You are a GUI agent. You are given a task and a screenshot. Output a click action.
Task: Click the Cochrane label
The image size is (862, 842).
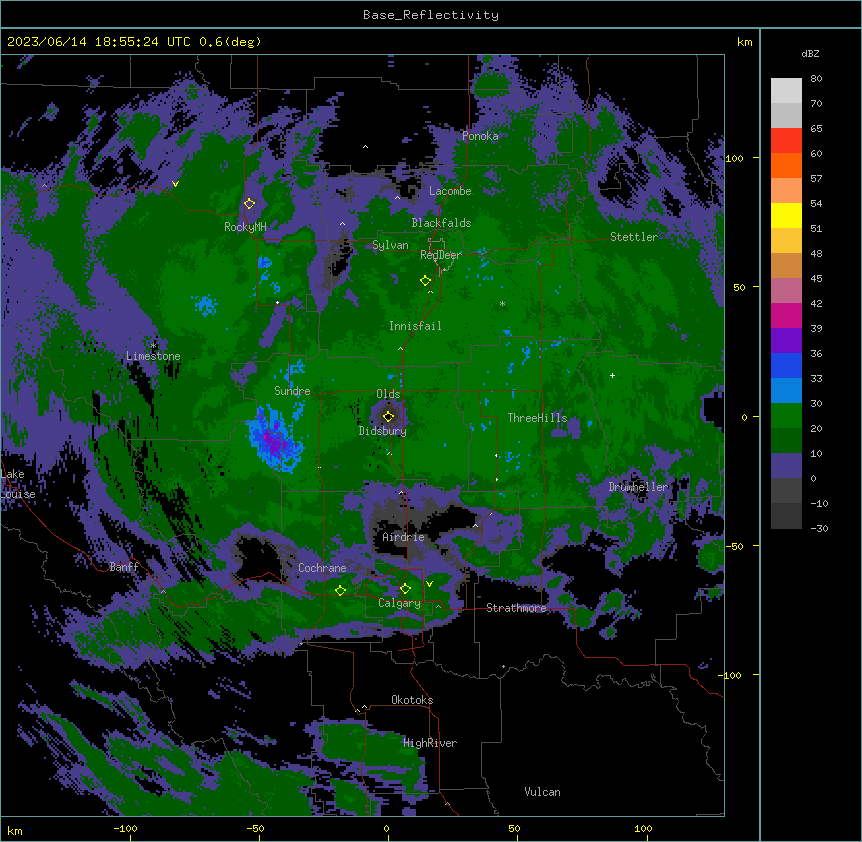coord(322,568)
